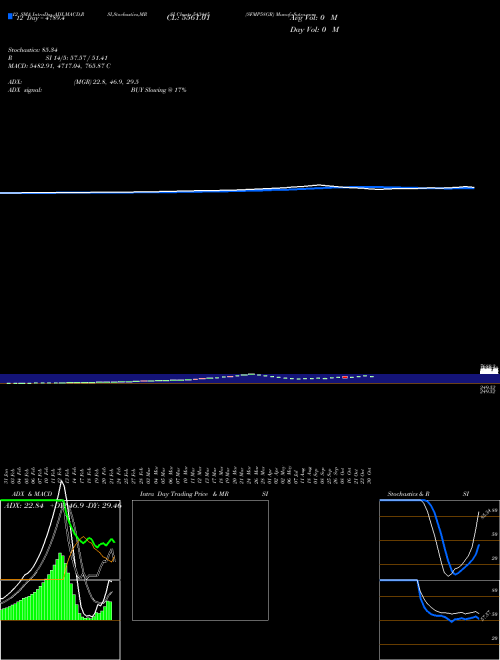This screenshot has width=500, height=660.
Task: Click the white price scale box at right edge
Action: pyautogui.click(x=489, y=370)
